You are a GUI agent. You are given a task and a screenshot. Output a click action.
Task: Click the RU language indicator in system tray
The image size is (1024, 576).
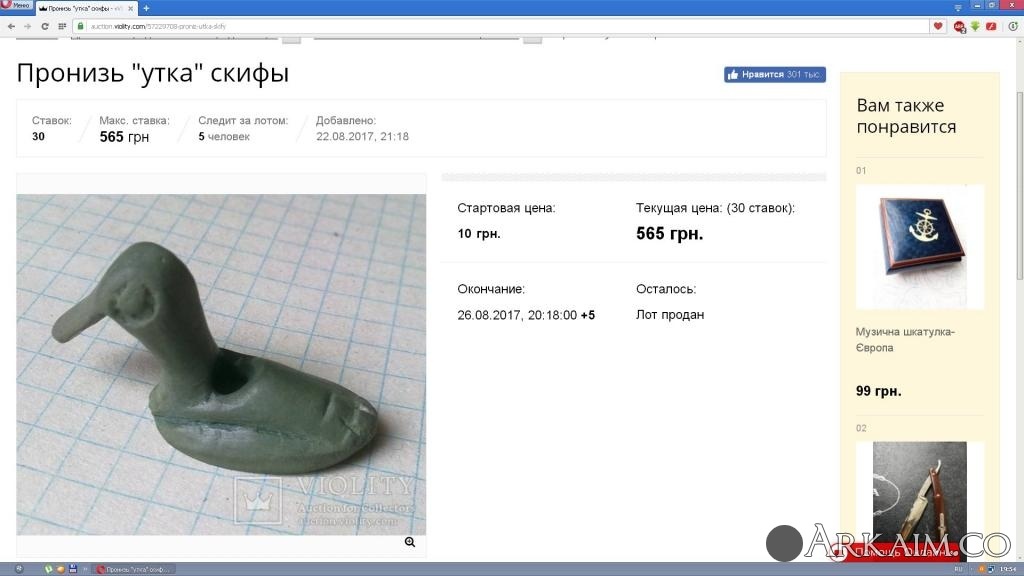pos(957,568)
